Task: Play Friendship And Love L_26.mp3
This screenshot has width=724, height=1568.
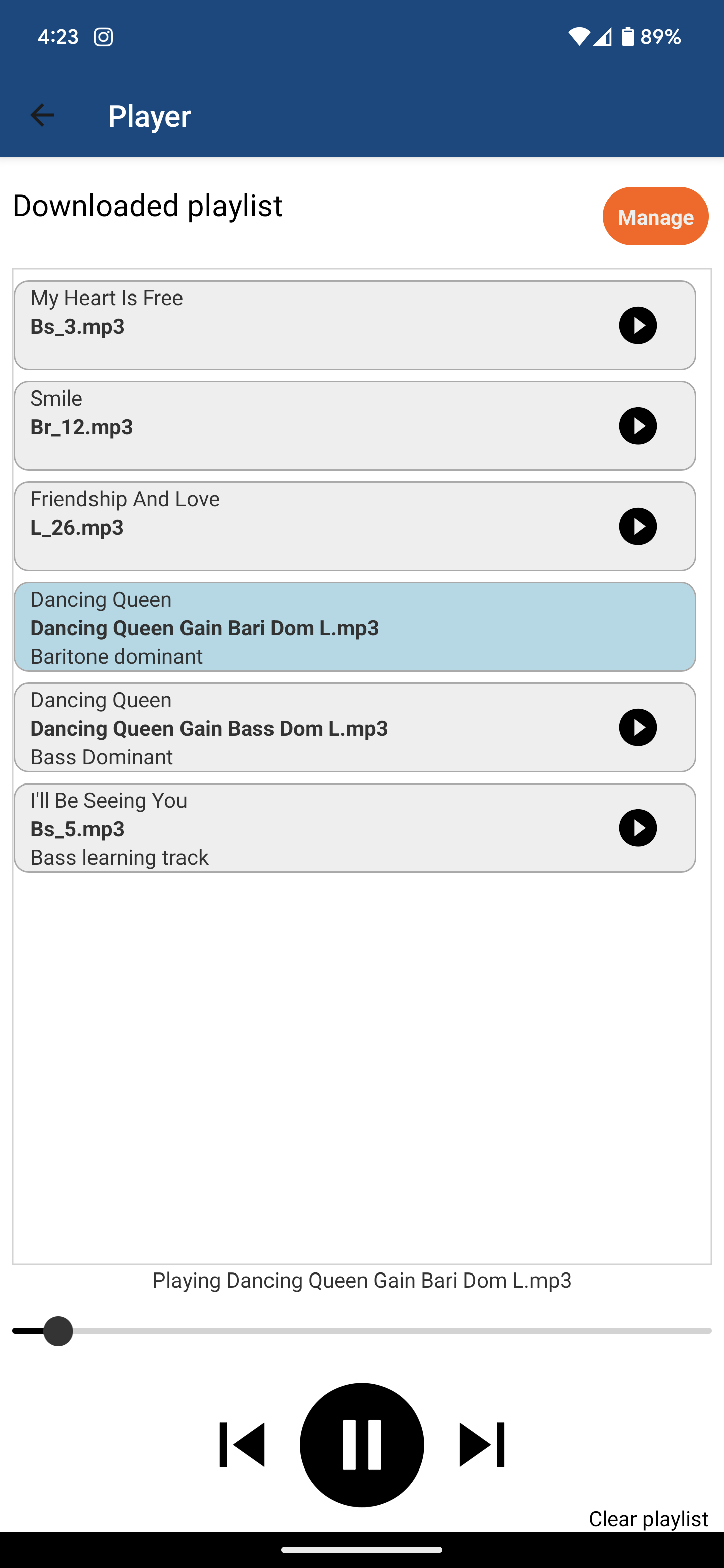Action: pos(638,527)
